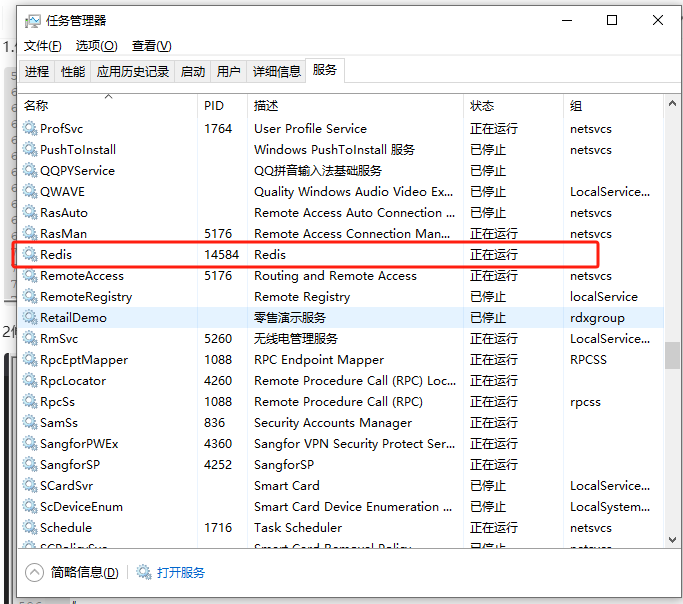Click the vertical scrollbar thumb
Image resolution: width=683 pixels, height=604 pixels.
672,356
